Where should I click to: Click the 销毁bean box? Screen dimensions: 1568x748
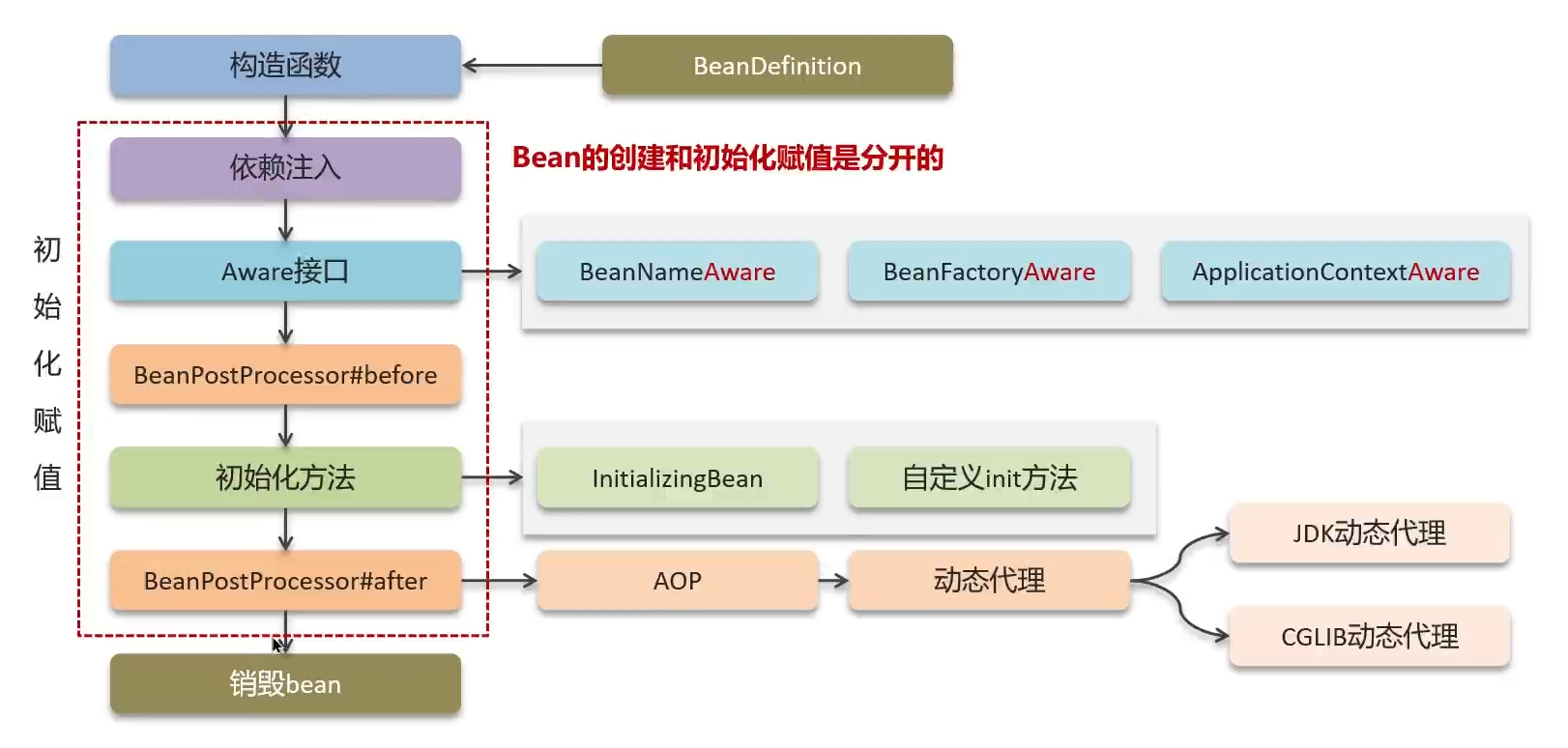tap(285, 684)
